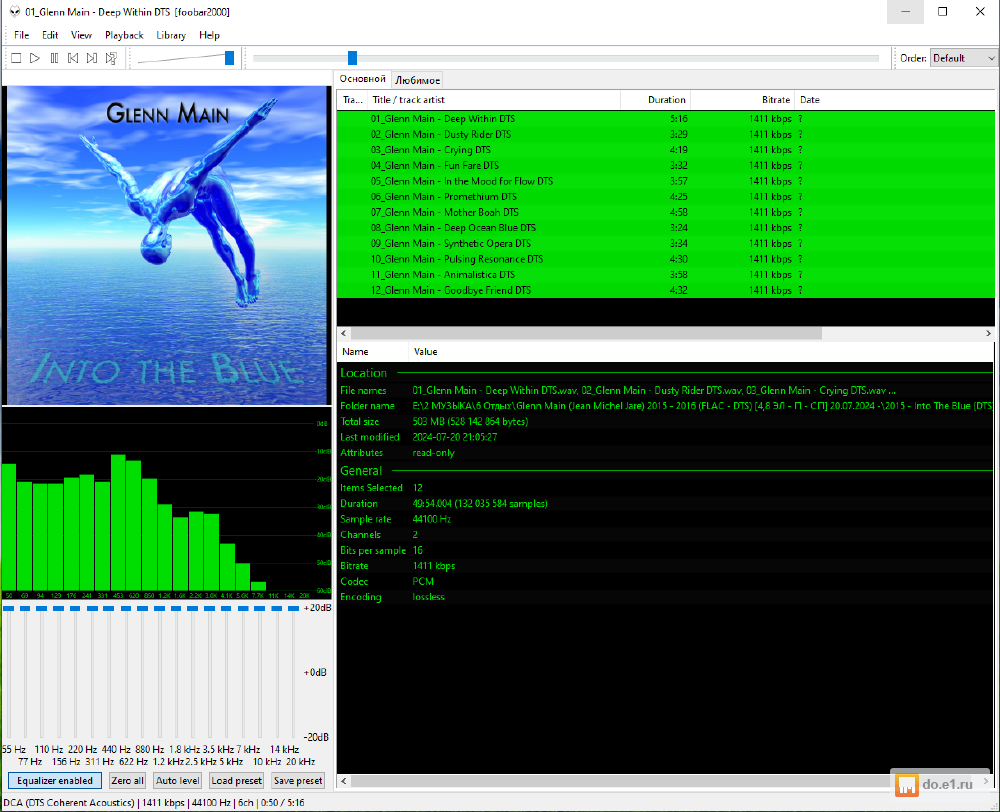Click the Zero all button
Image resolution: width=1000 pixels, height=812 pixels.
[128, 781]
